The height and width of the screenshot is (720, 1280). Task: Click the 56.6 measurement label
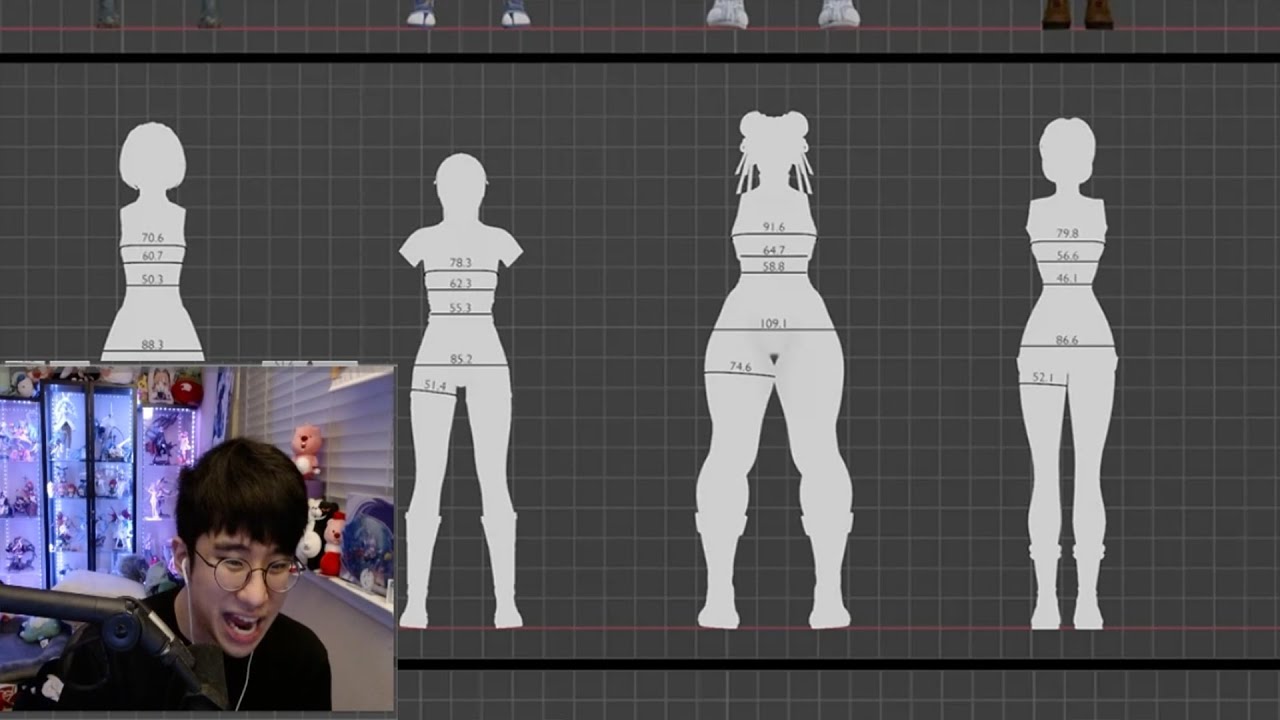[1068, 256]
